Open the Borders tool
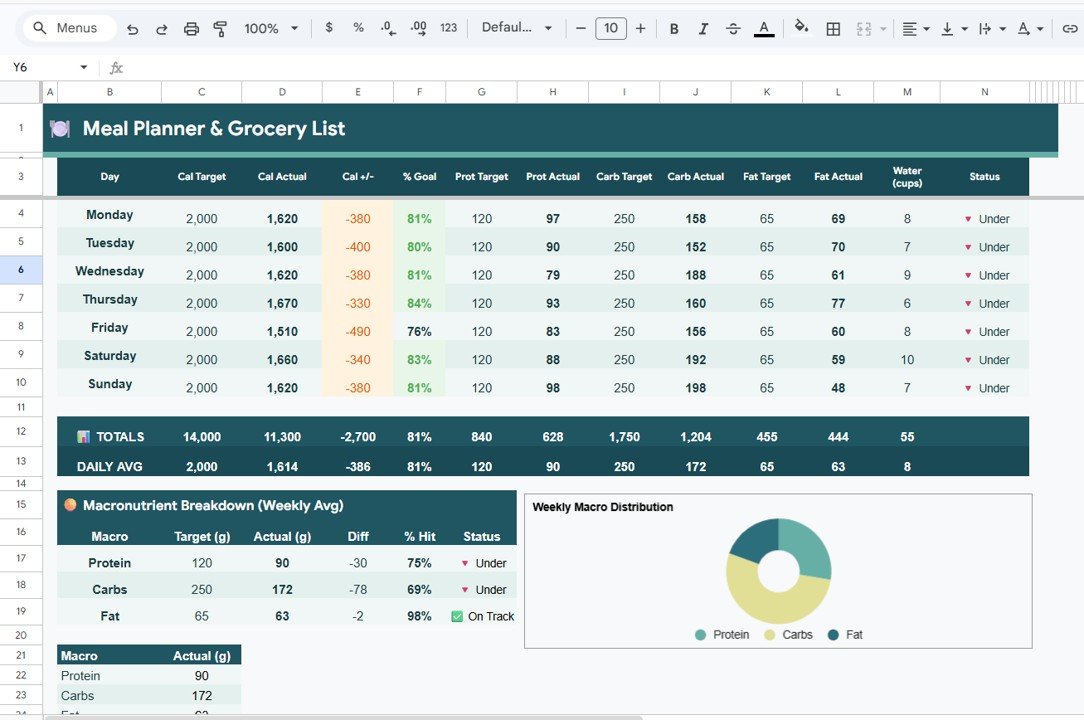The width and height of the screenshot is (1084, 720). tap(833, 28)
